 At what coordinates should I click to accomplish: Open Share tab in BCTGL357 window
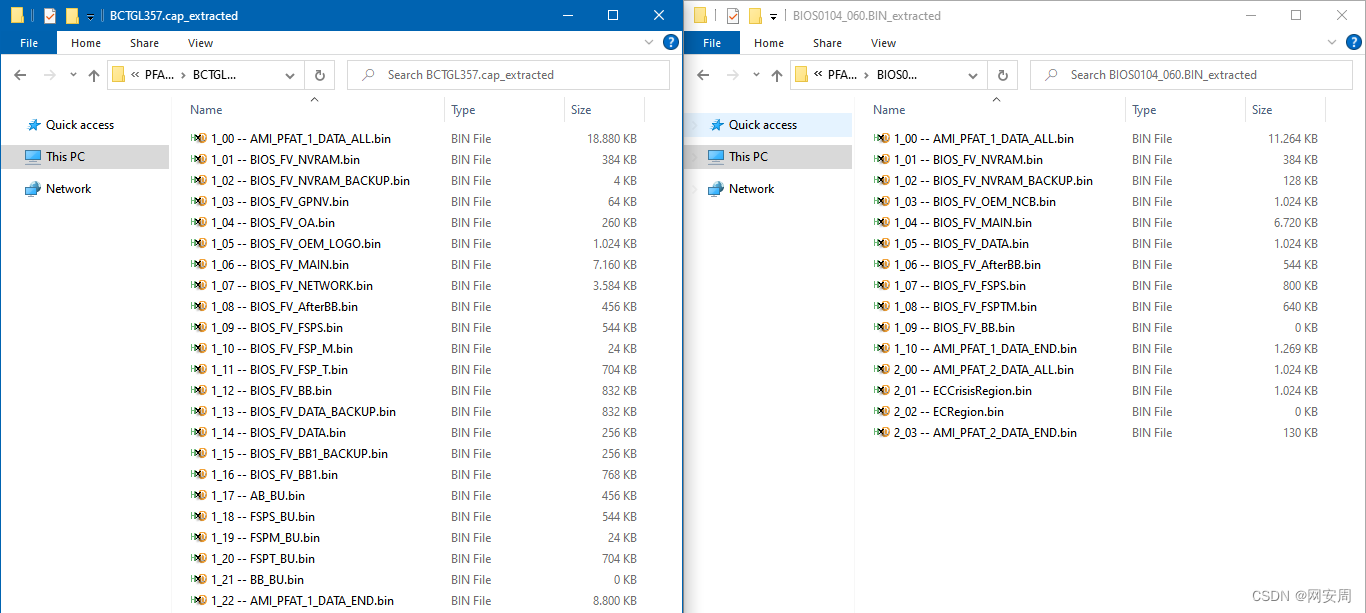point(144,43)
